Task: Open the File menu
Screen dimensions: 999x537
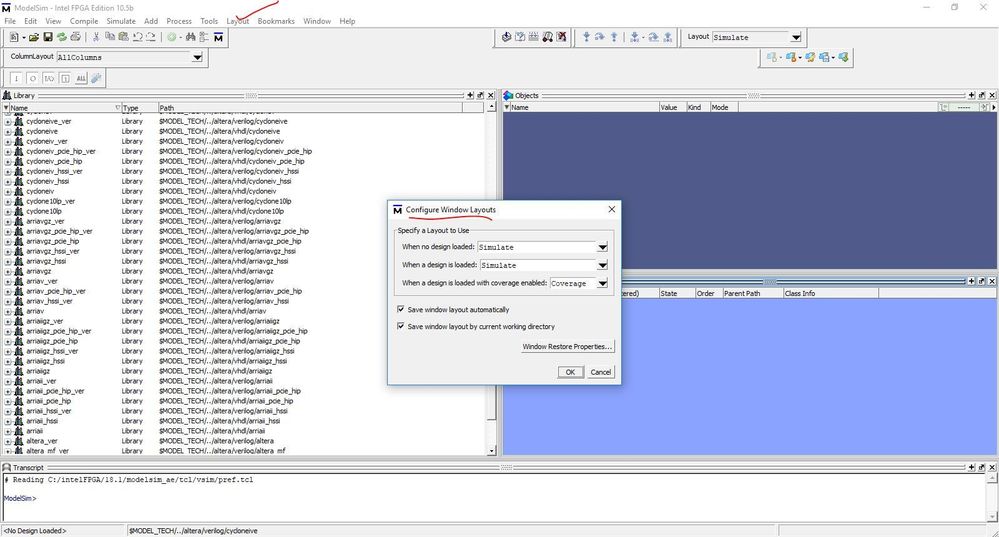Action: click(10, 21)
